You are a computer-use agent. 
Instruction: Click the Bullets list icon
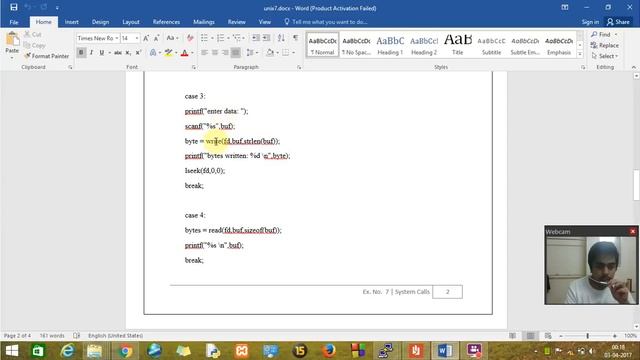click(x=204, y=38)
